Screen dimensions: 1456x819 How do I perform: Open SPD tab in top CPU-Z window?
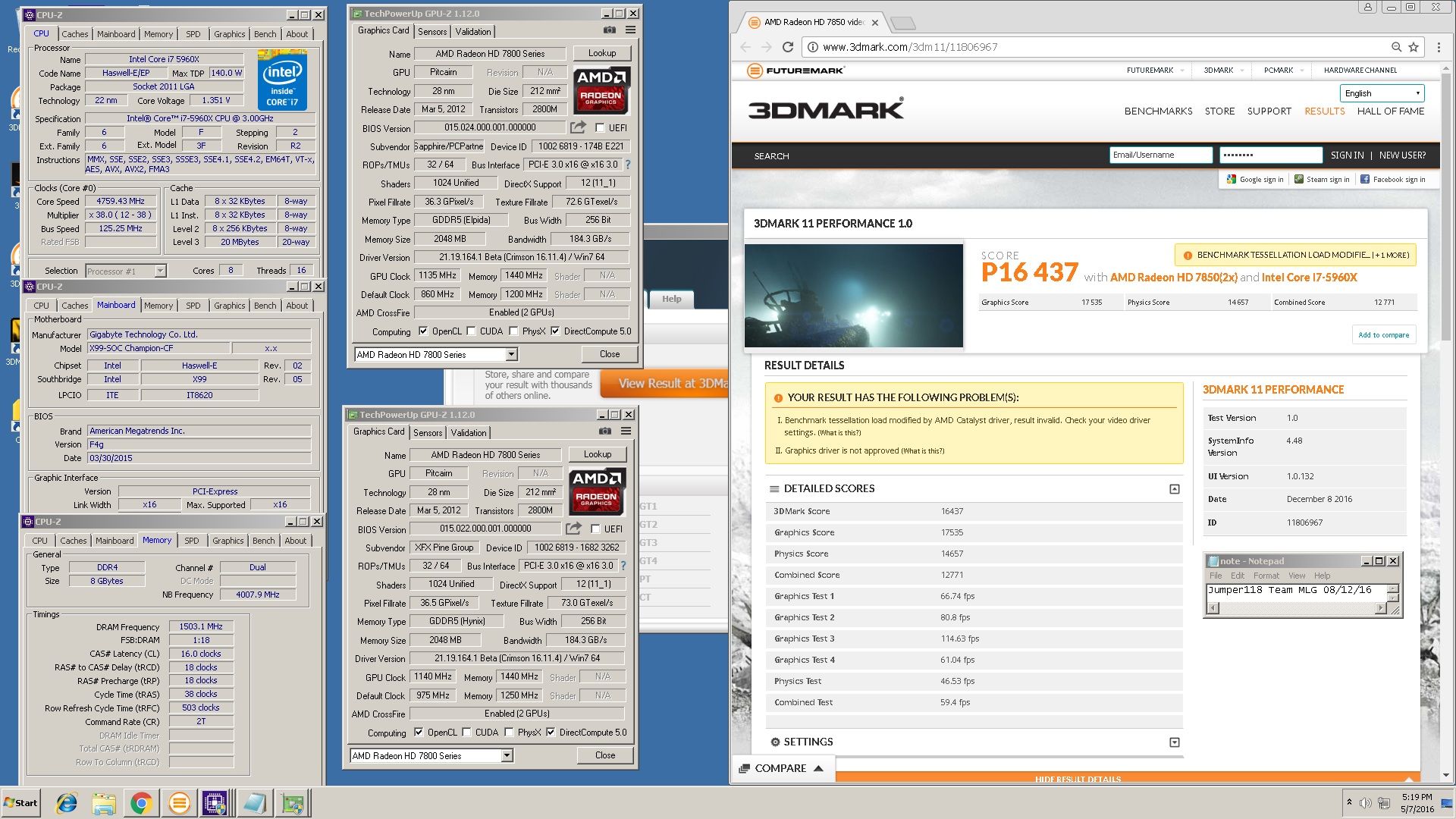[x=193, y=34]
